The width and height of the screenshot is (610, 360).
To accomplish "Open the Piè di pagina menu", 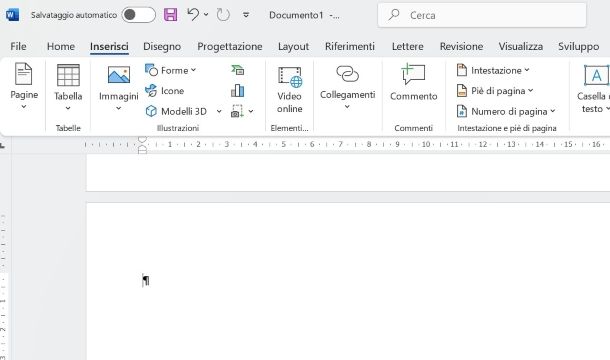I will [x=495, y=91].
